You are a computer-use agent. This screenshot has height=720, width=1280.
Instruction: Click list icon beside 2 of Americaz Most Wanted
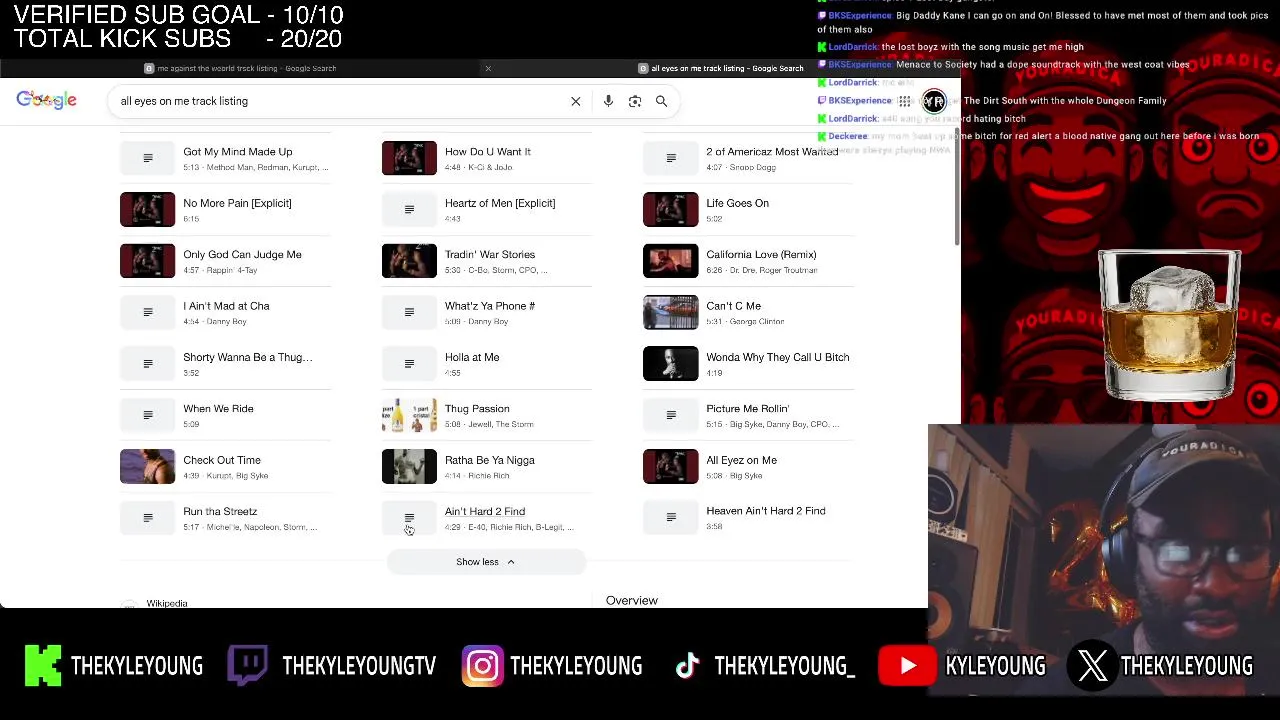pyautogui.click(x=671, y=158)
